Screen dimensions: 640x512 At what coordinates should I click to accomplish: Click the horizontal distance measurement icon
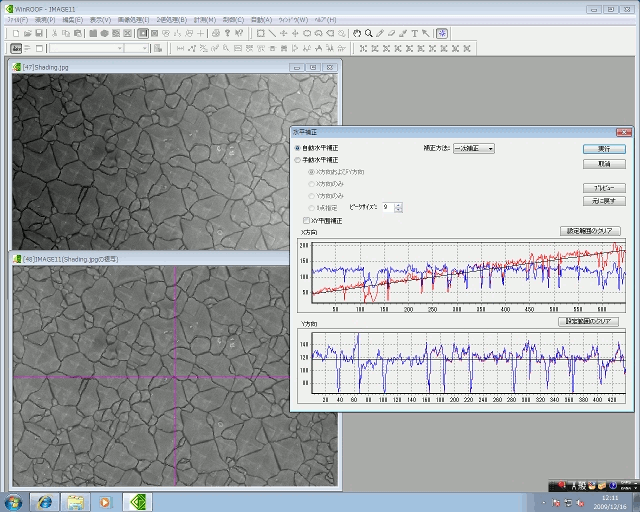point(180,48)
